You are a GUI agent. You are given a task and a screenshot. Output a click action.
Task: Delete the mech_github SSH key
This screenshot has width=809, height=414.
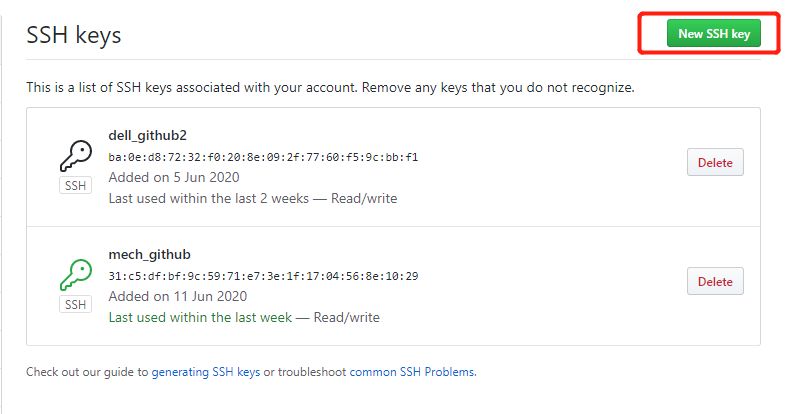715,281
